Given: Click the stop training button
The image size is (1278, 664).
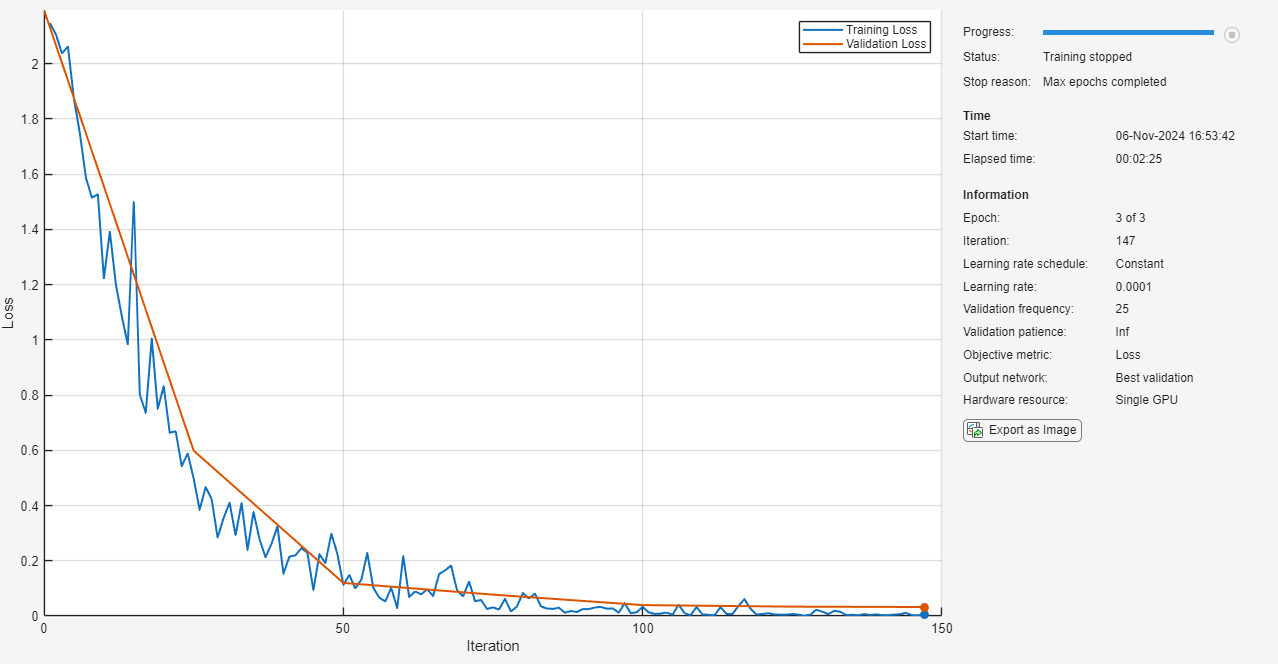Looking at the screenshot, I should pyautogui.click(x=1232, y=35).
